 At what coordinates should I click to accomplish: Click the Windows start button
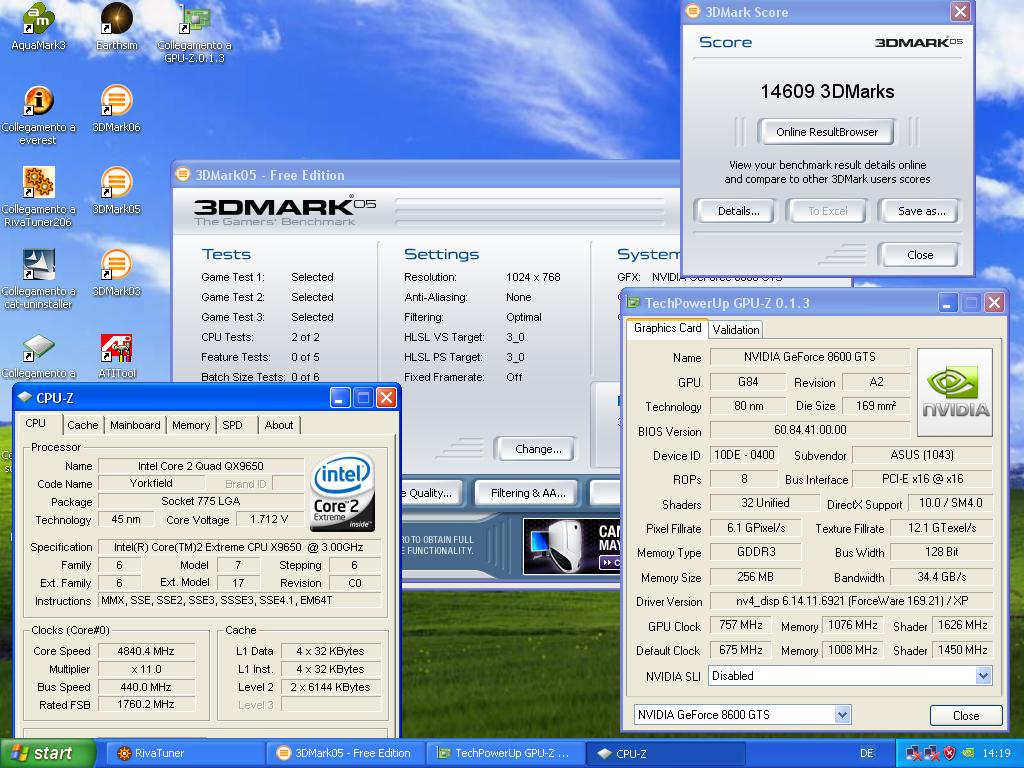pyautogui.click(x=47, y=753)
